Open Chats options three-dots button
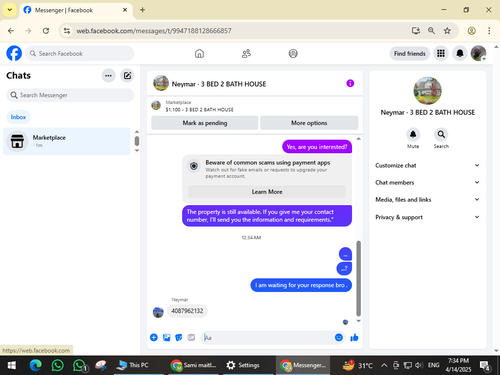This screenshot has height=375, width=500. [x=108, y=76]
